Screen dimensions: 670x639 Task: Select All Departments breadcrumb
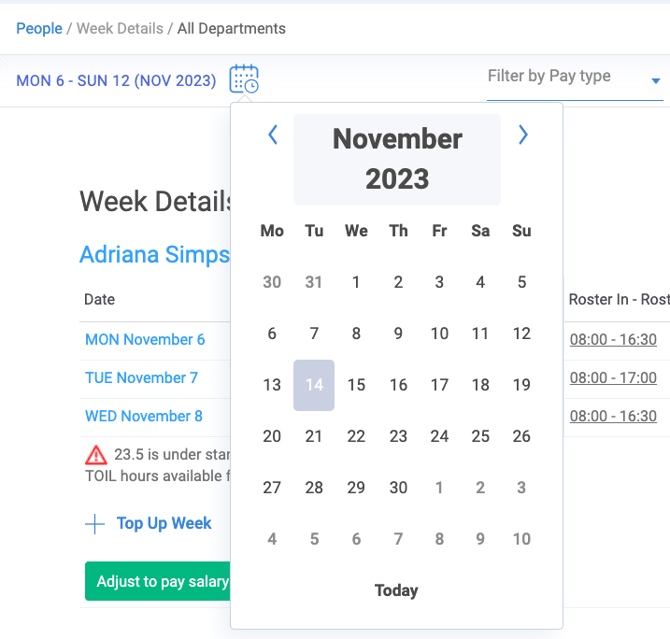coord(231,28)
